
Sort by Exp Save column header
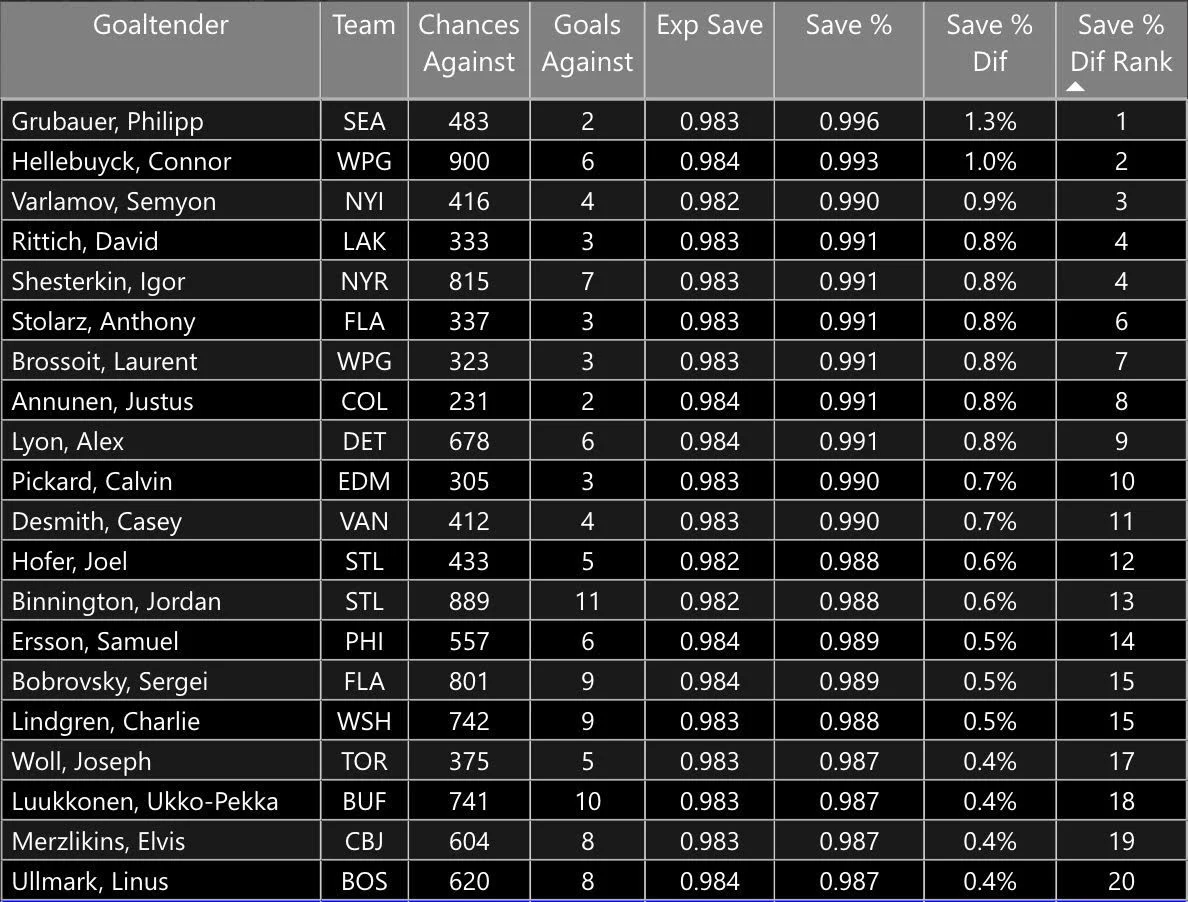coord(708,26)
